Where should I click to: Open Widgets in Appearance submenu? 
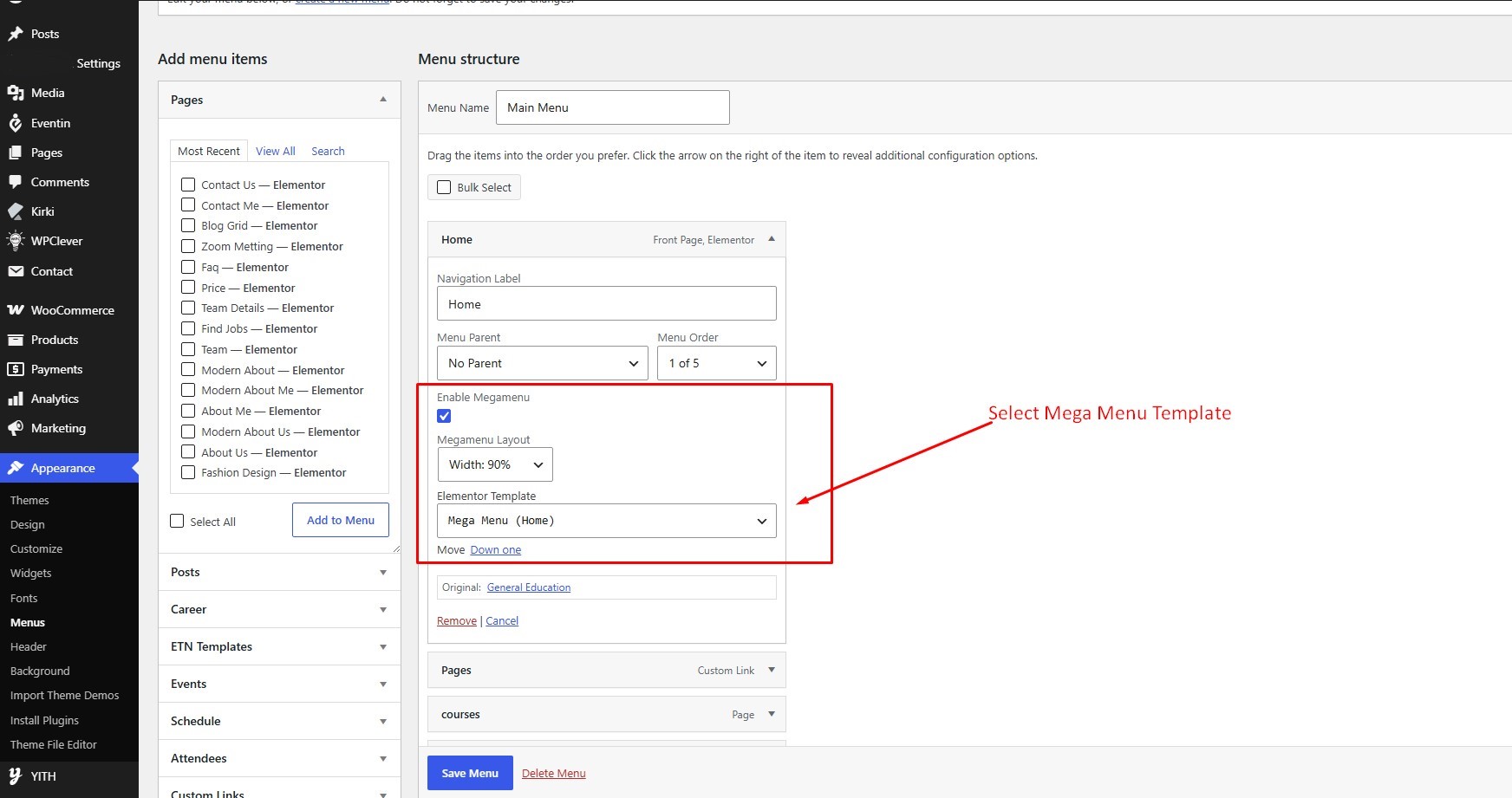(x=31, y=573)
